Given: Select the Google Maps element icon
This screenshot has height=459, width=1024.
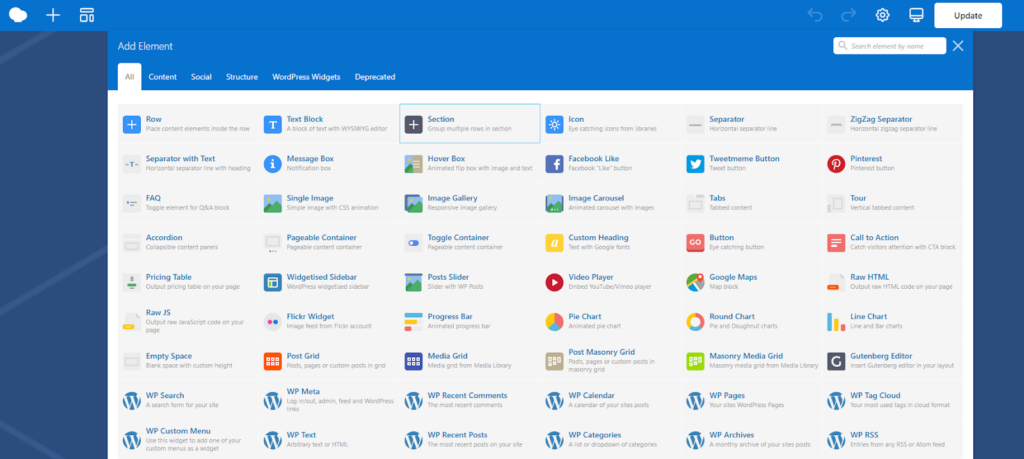Looking at the screenshot, I should pos(696,282).
